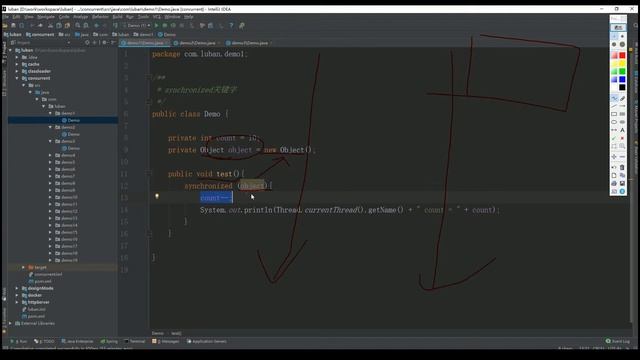Click the concurrent breadcrumb in navigation bar
Viewport: 640px width, 360px height.
(x=40, y=35)
